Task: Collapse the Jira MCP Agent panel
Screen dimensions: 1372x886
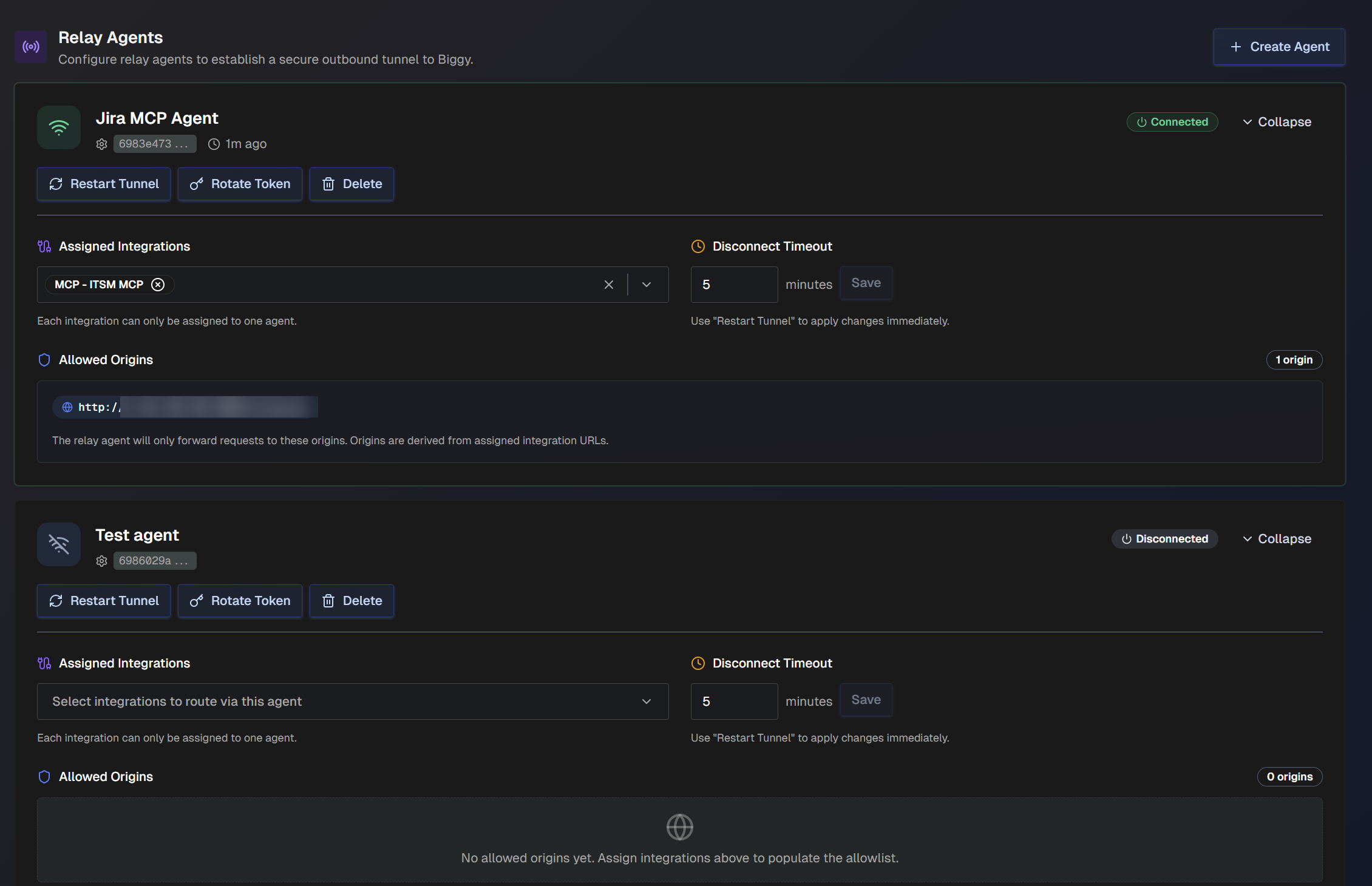Action: click(1277, 122)
